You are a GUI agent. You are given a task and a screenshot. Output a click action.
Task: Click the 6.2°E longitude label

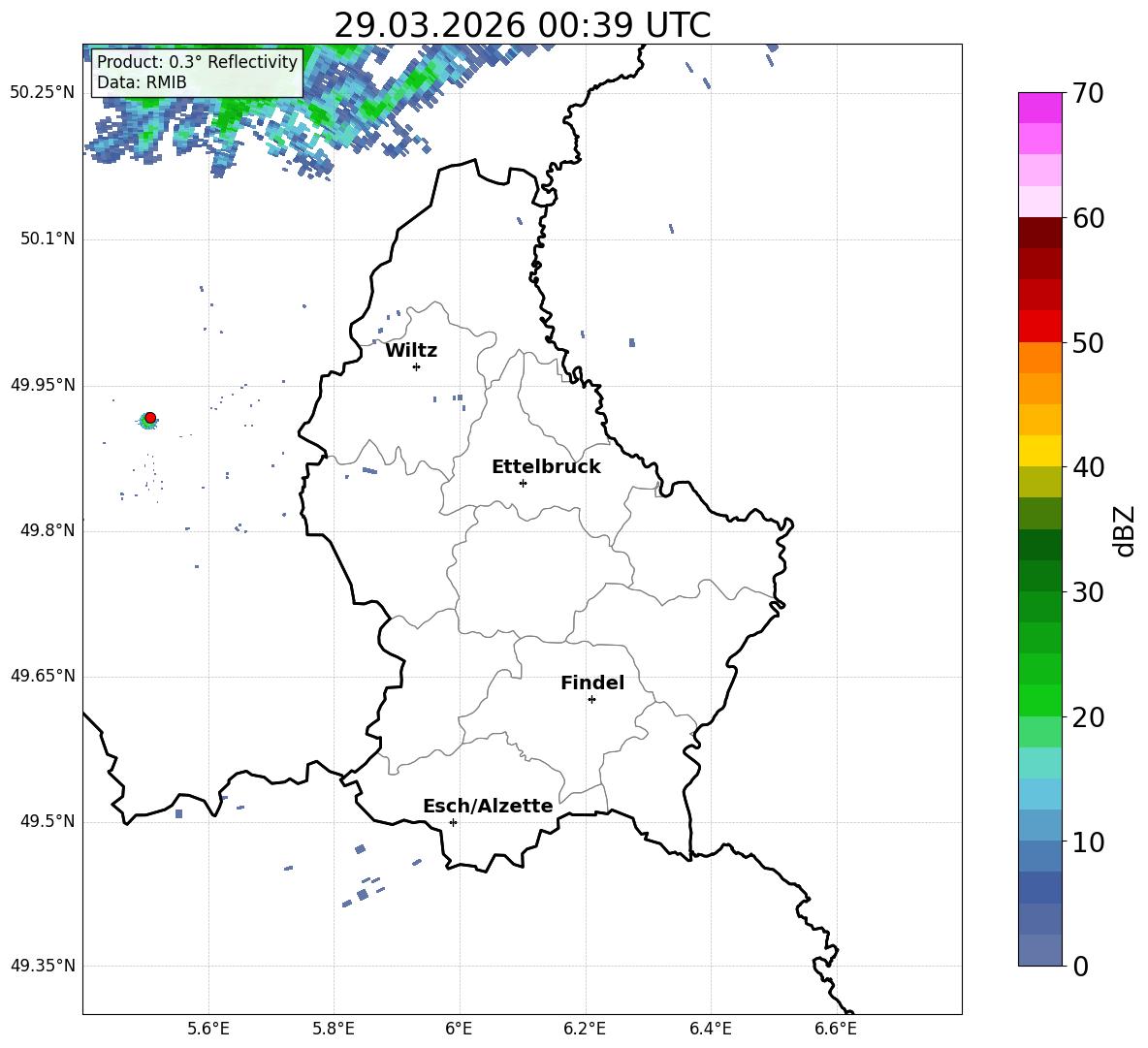pos(585,1029)
